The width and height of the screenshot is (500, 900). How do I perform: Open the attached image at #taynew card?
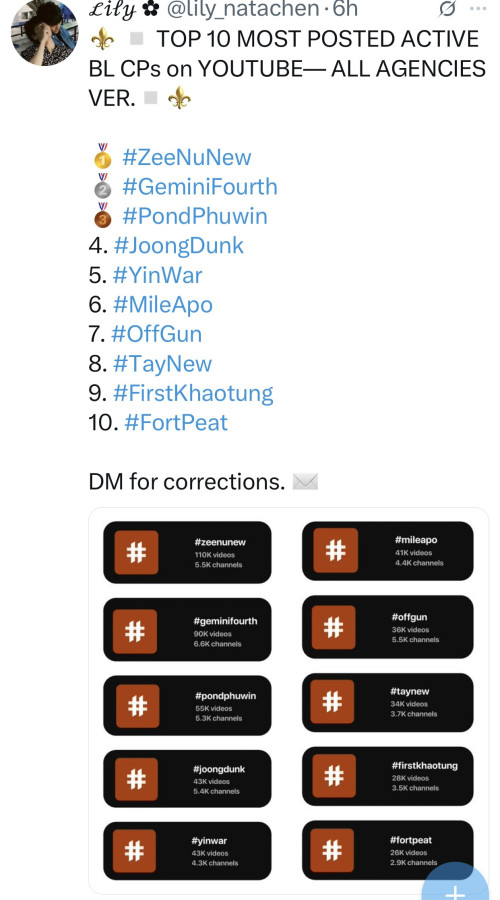point(388,703)
